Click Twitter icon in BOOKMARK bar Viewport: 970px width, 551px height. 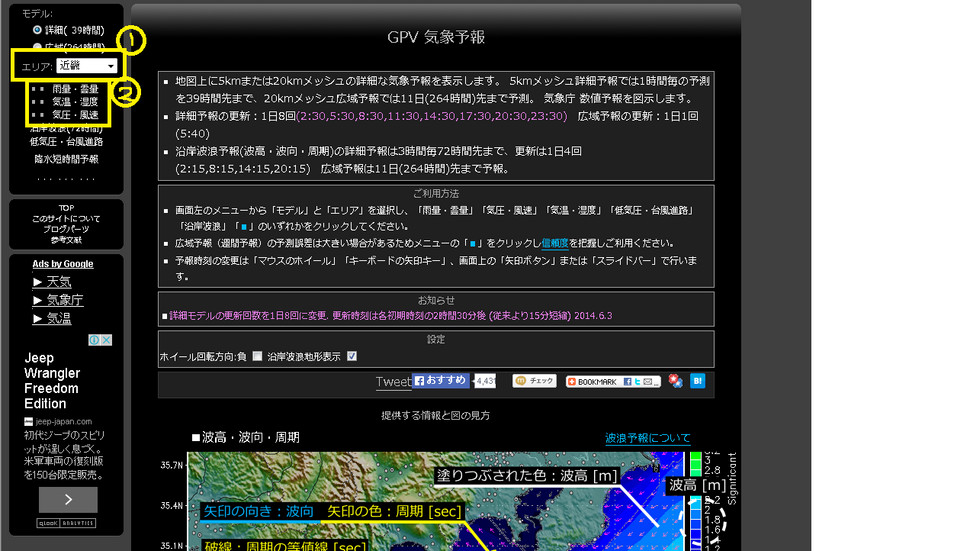(637, 382)
